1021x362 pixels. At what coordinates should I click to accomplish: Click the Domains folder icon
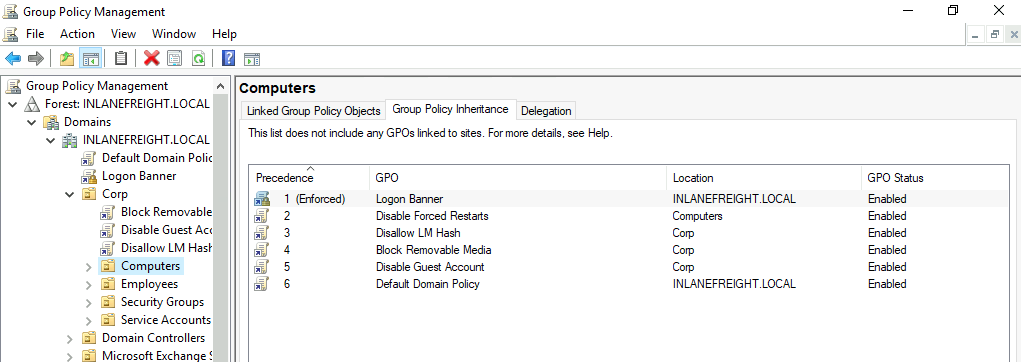[51, 122]
